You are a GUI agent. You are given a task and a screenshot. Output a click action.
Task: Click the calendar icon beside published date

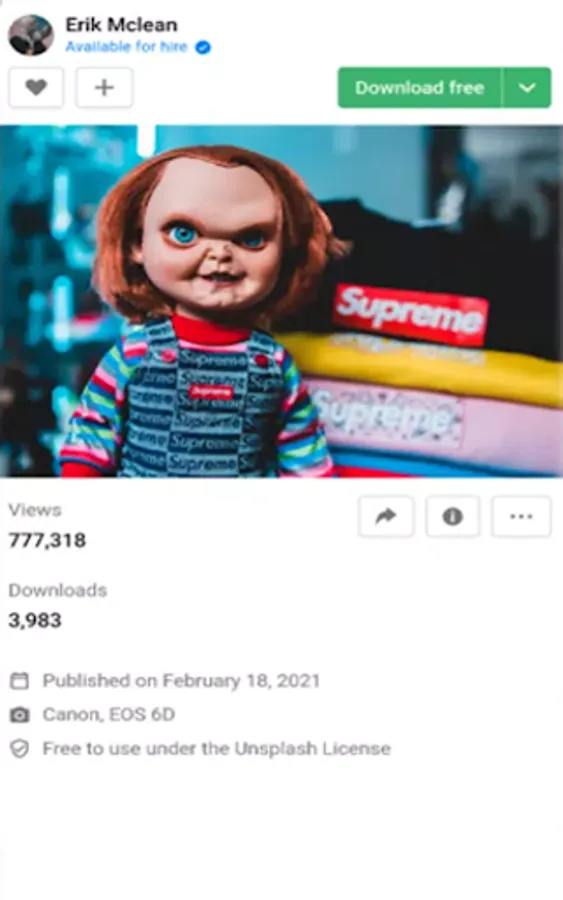tap(20, 681)
